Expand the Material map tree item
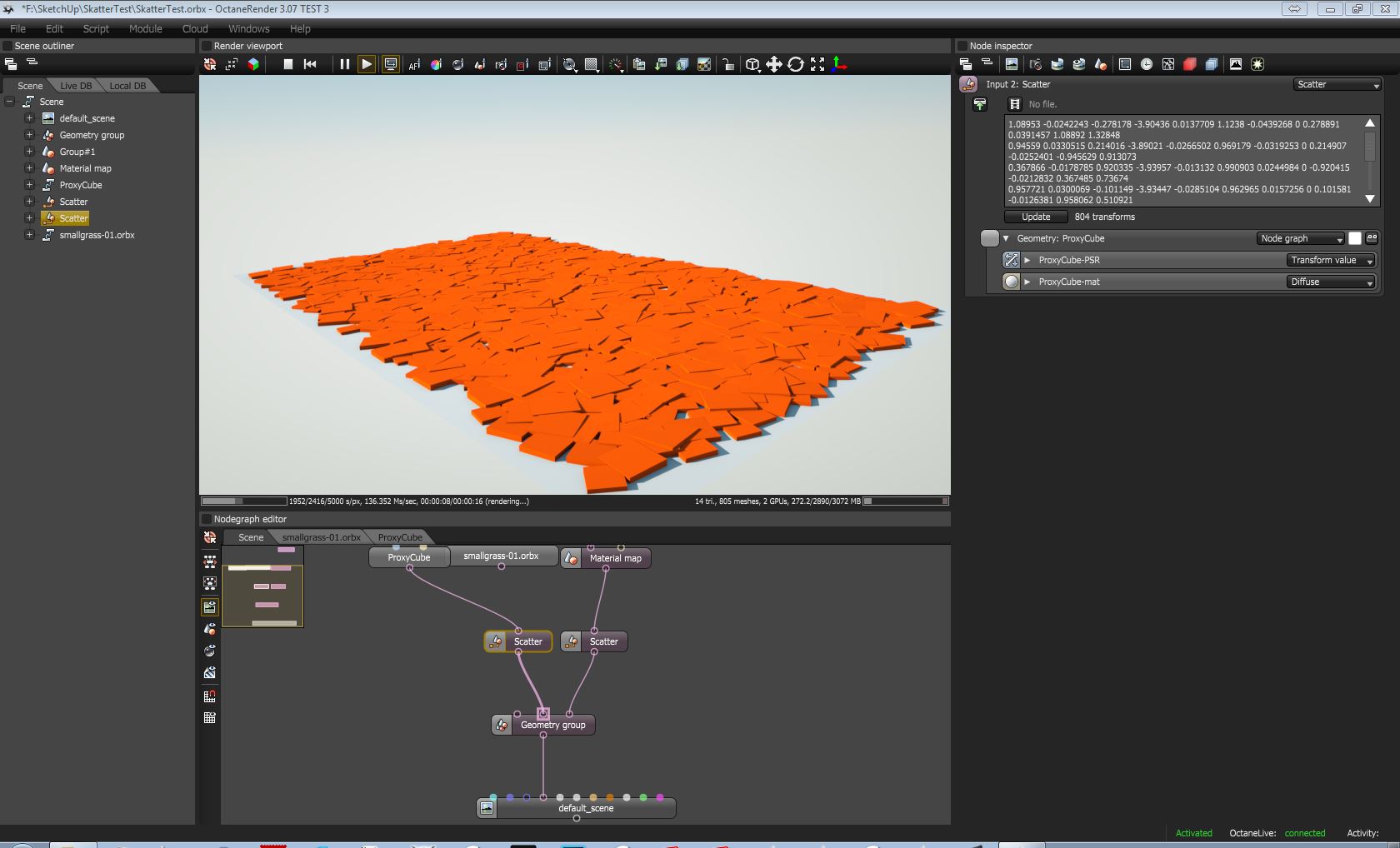1400x848 pixels. click(x=29, y=168)
